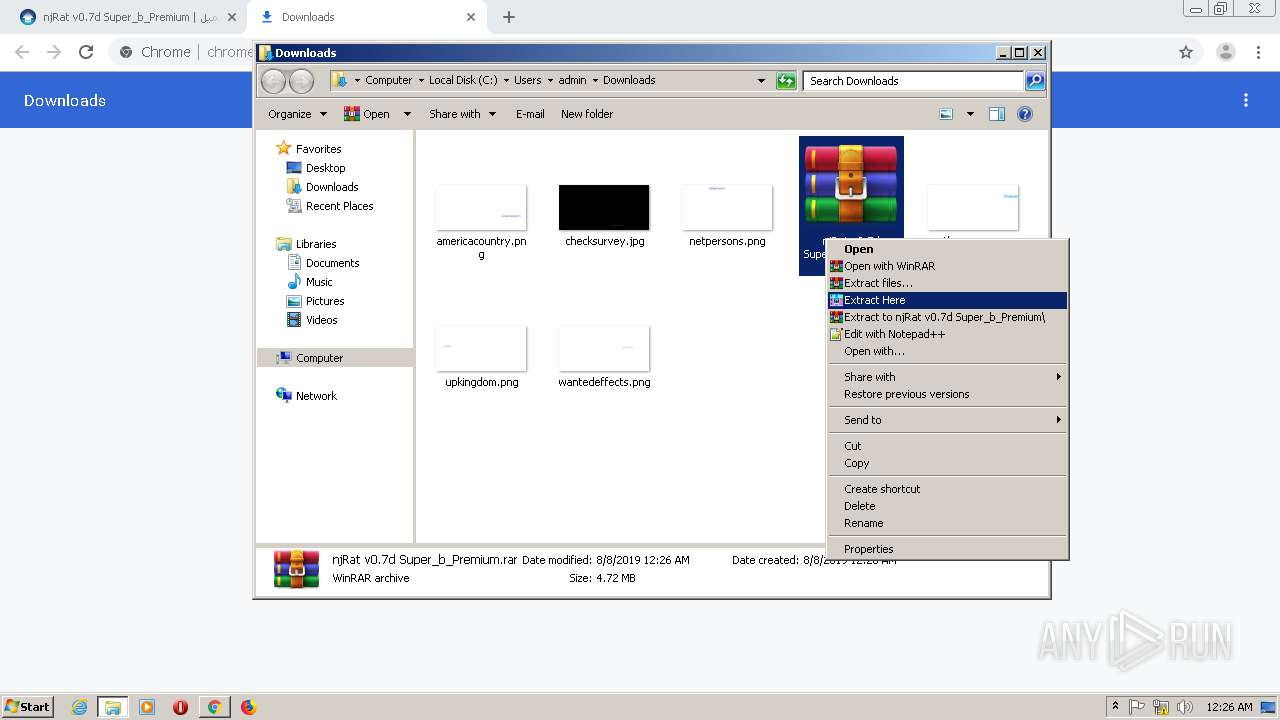This screenshot has width=1280, height=720.
Task: Bookmark page with Chrome star icon
Action: (x=1186, y=52)
